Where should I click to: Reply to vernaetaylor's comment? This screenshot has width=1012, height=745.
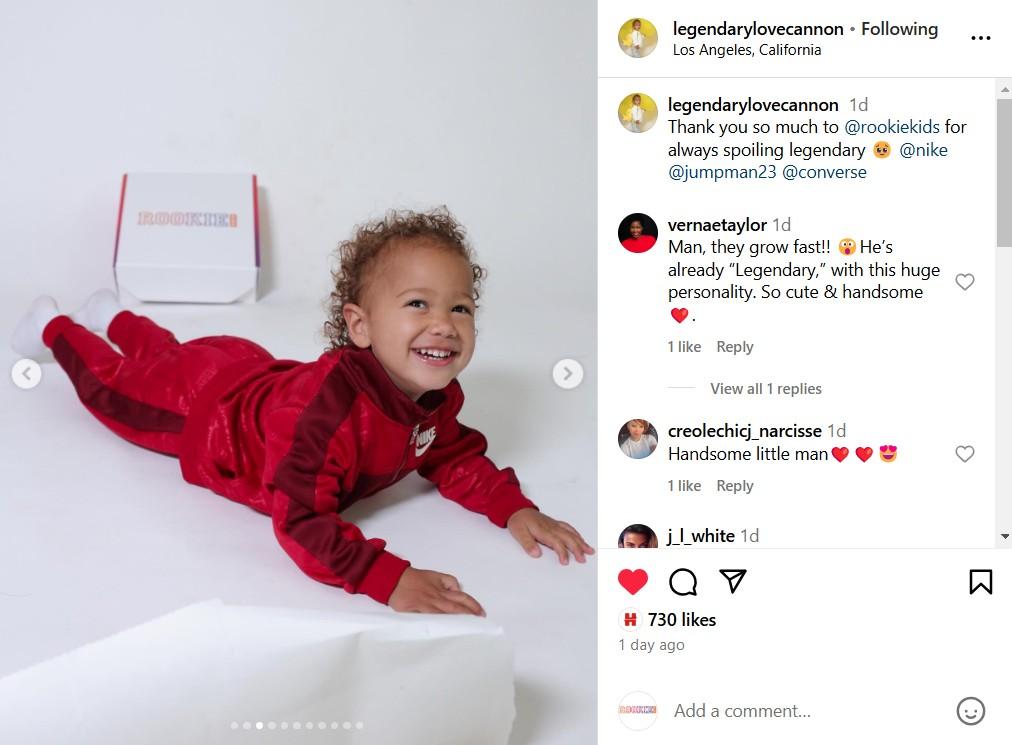point(734,347)
